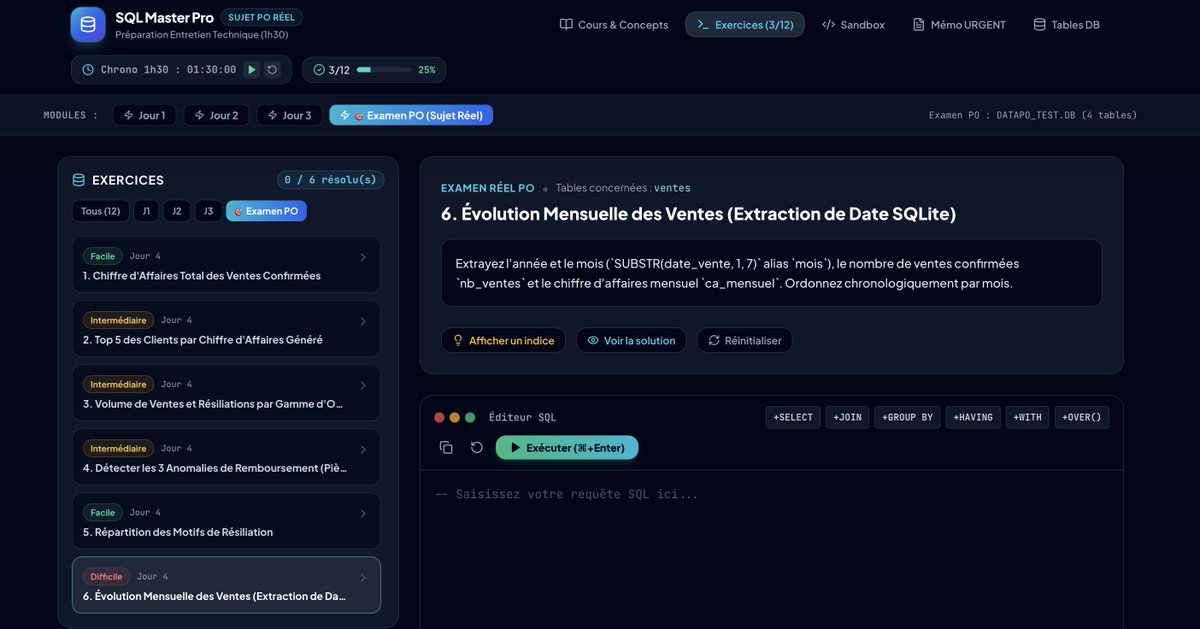This screenshot has height=629, width=1200.
Task: Select the Jour 3 module
Action: click(289, 115)
